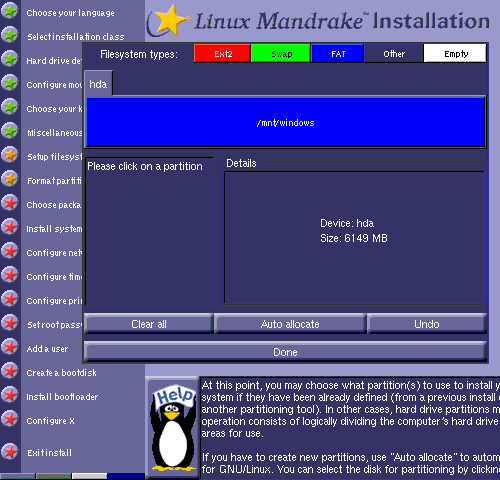The width and height of the screenshot is (500, 480).
Task: Click the 'Size: 6149 MB' details text
Action: tap(354, 238)
